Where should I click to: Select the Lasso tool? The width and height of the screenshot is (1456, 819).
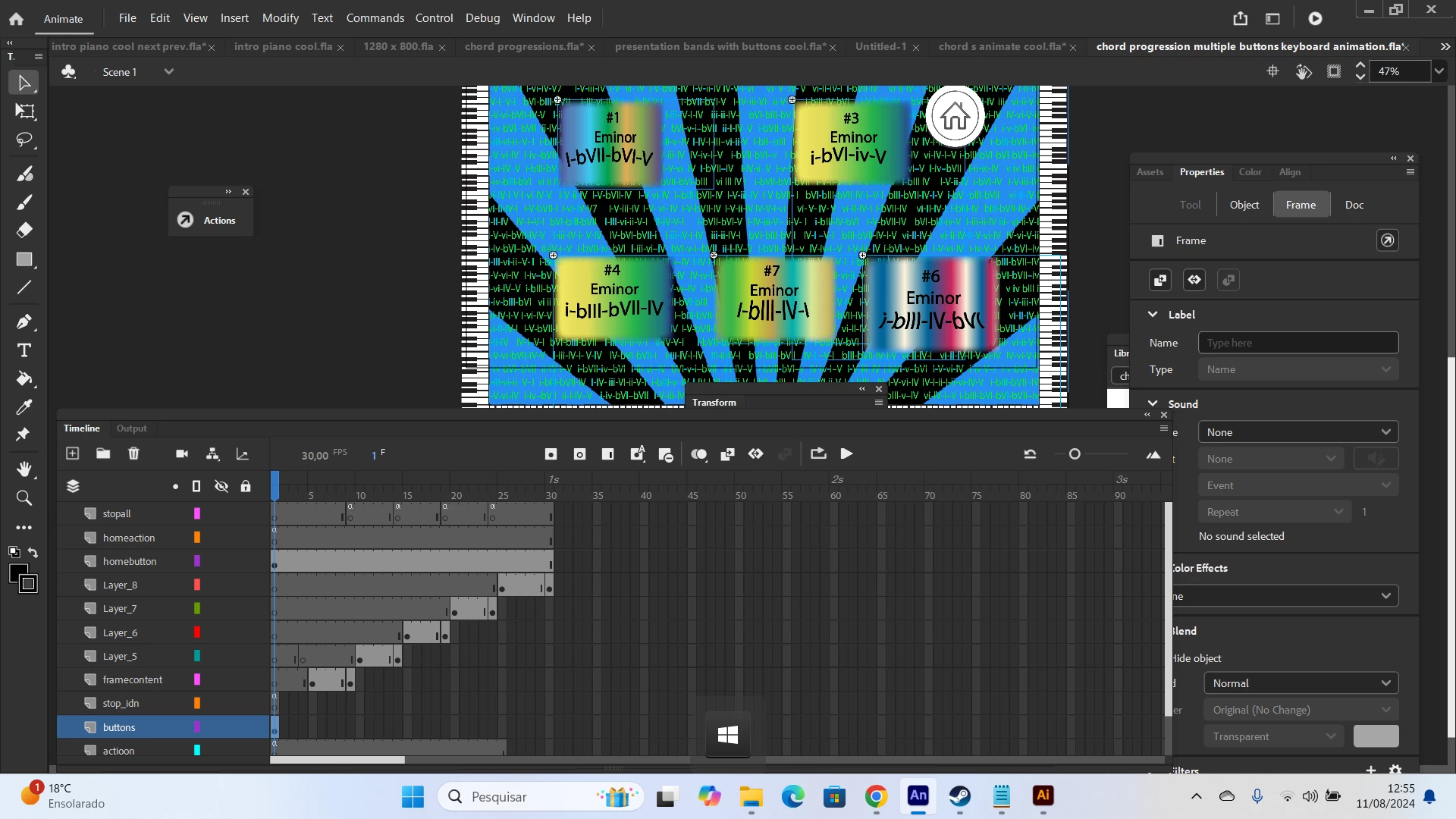pos(25,140)
